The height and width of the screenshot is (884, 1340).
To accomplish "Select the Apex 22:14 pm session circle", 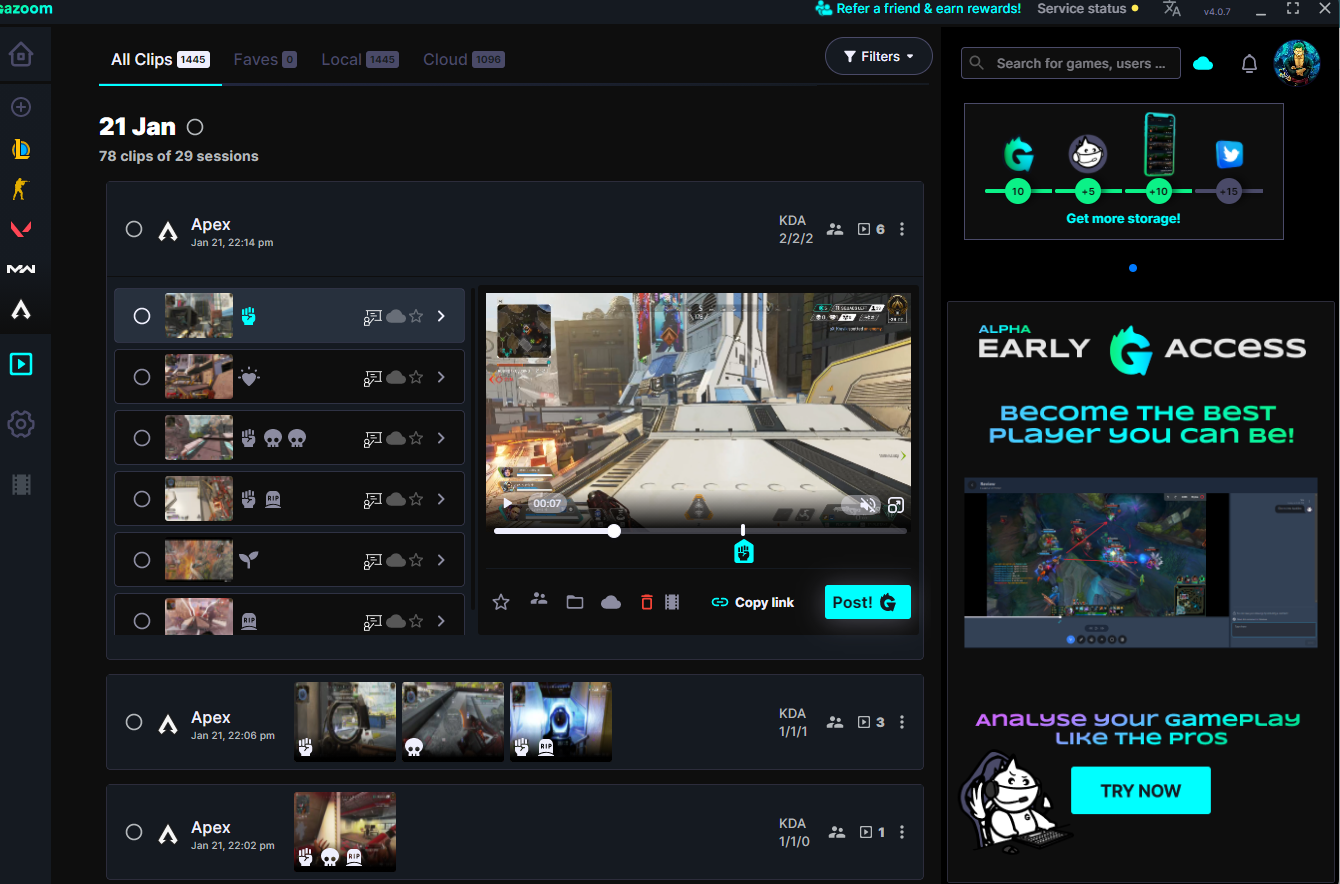I will click(134, 229).
